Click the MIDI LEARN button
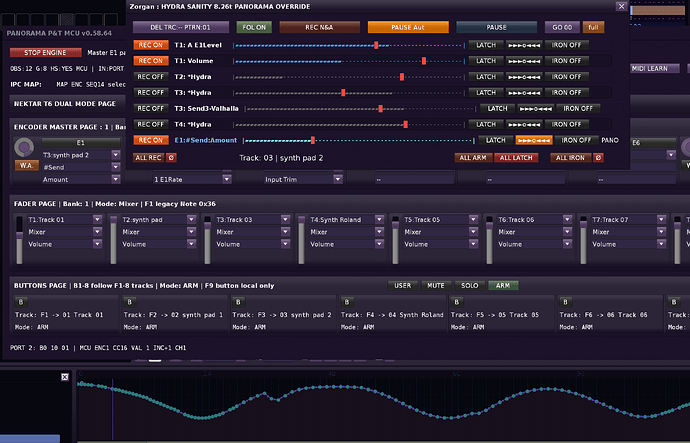The height and width of the screenshot is (443, 690). coord(650,69)
